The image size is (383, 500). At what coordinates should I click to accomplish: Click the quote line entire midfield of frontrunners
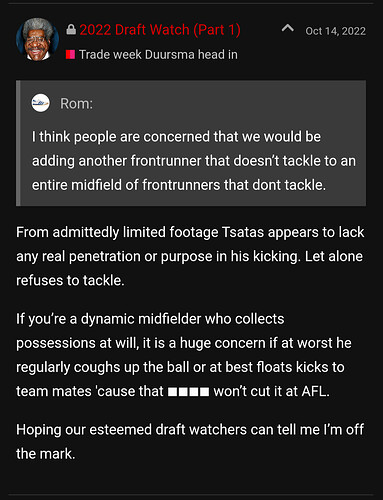(179, 185)
